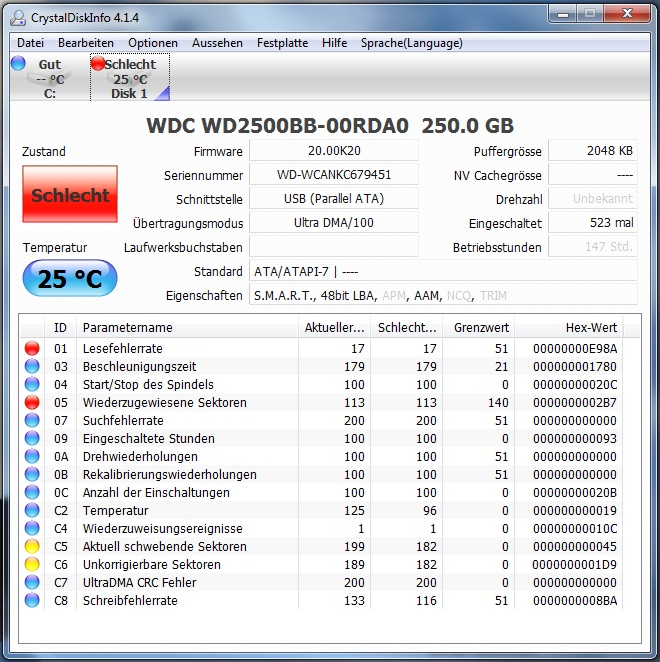
Task: Click the Puffergrösse field 2048 KB
Action: (593, 151)
